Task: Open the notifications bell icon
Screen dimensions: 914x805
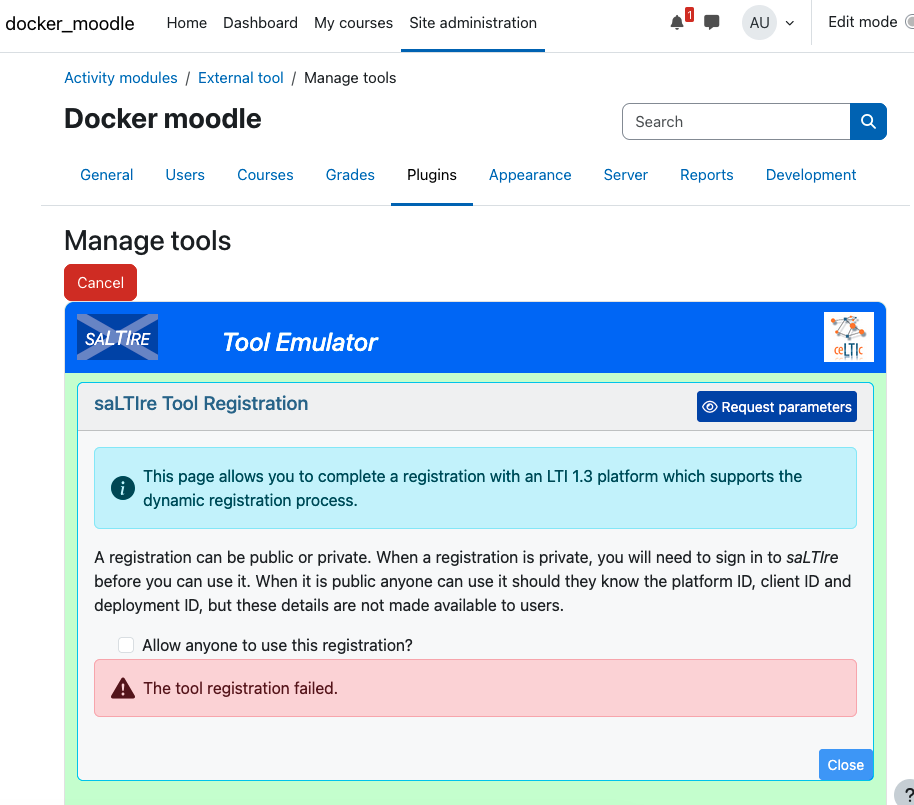Action: click(x=677, y=23)
